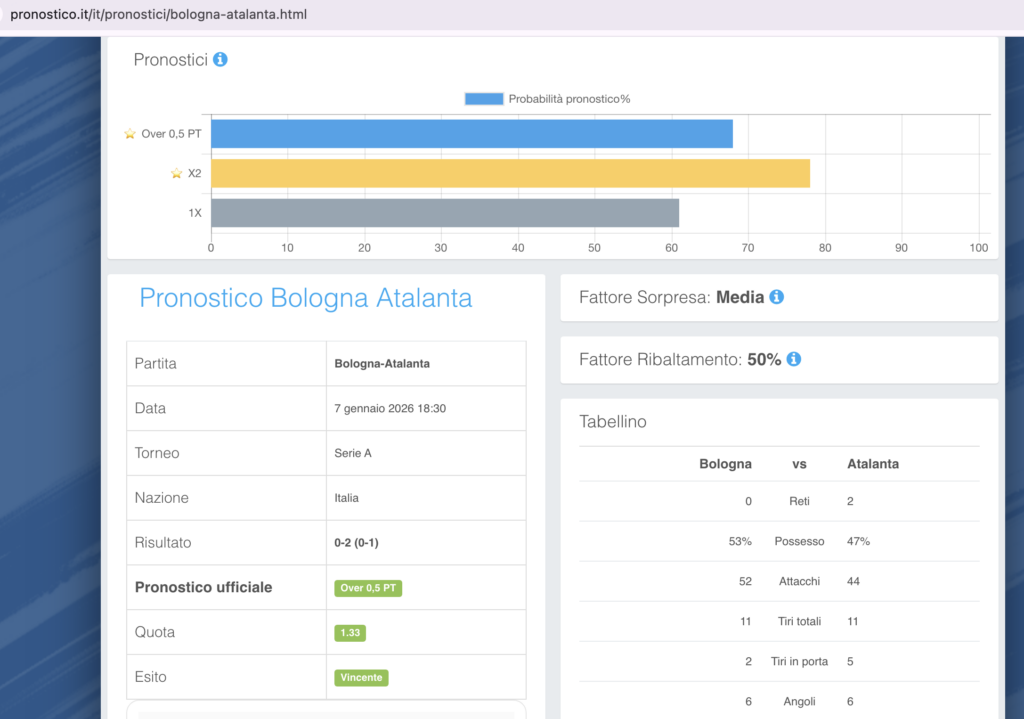Select the star icon beside X2
The width and height of the screenshot is (1024, 719).
tap(177, 174)
